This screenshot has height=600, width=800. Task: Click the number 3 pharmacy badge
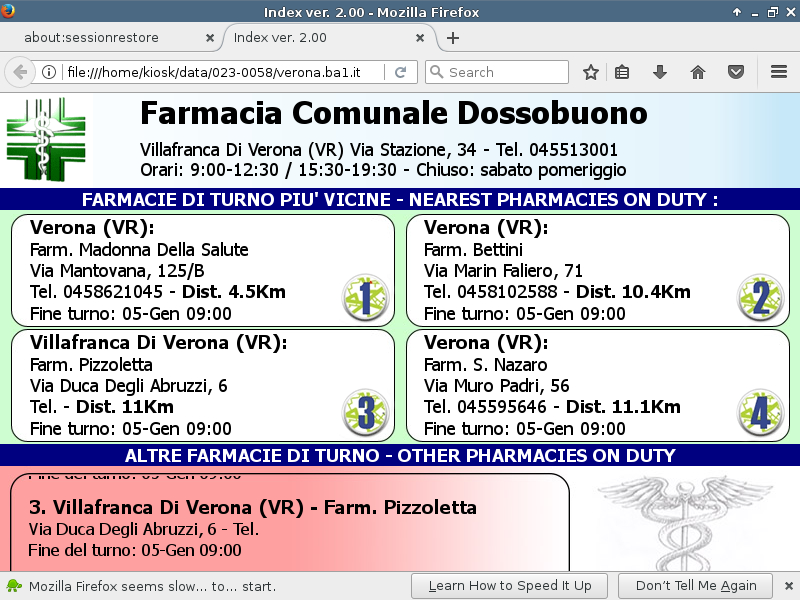(x=365, y=413)
